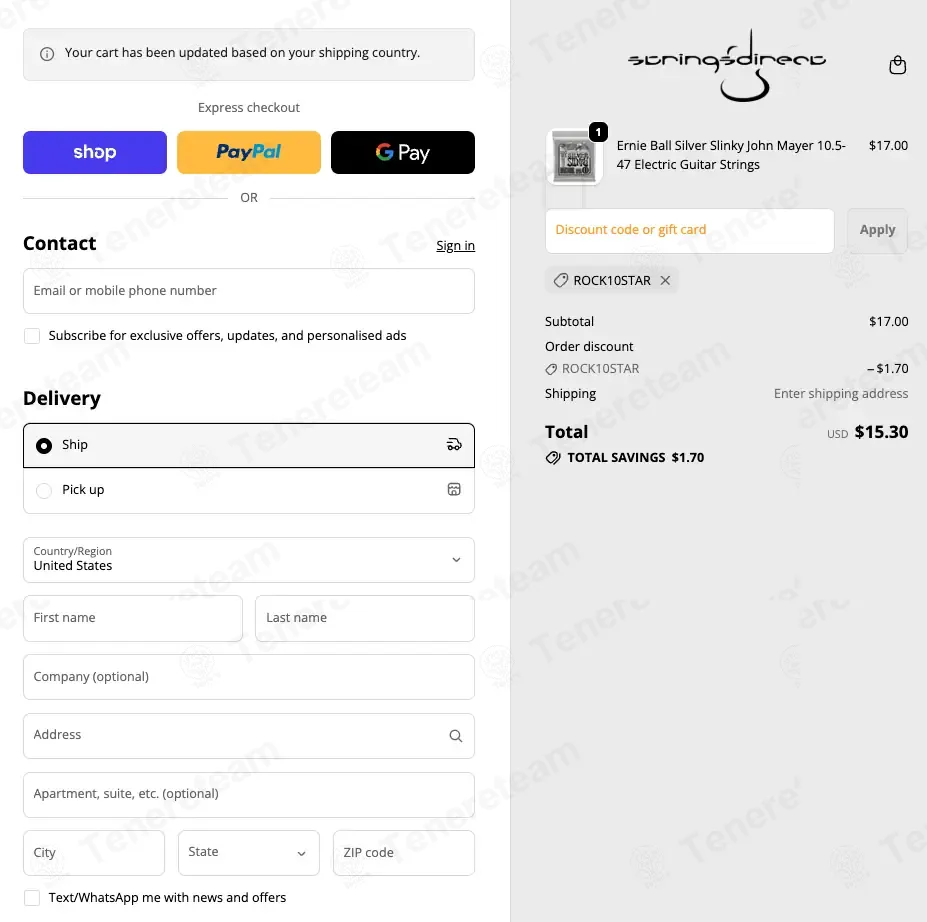The image size is (927, 922).
Task: Expand the State dropdown
Action: (x=248, y=853)
